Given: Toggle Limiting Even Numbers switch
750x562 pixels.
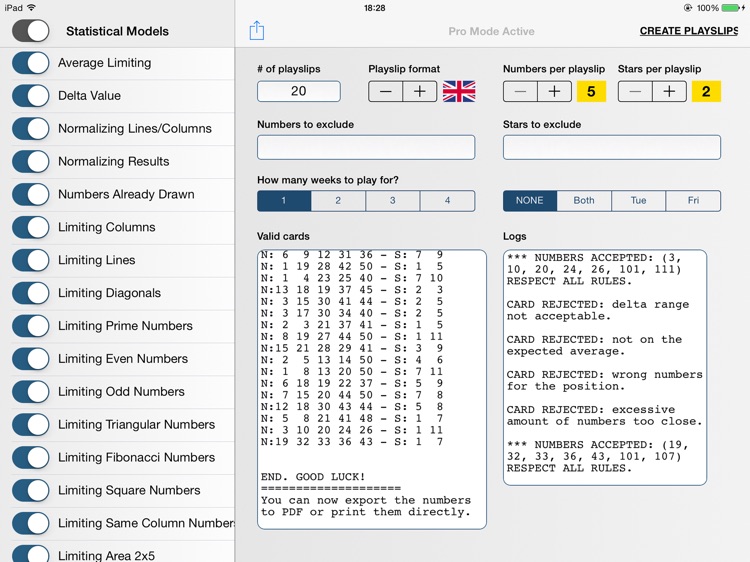Looking at the screenshot, I should click(x=31, y=359).
